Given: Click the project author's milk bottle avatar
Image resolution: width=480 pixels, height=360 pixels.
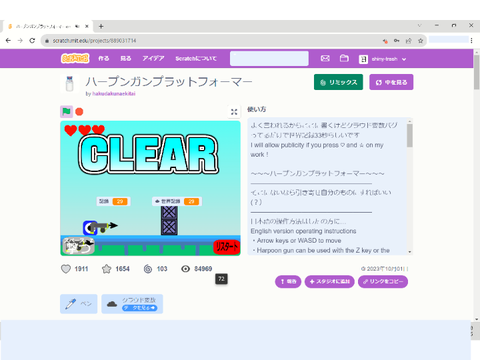Looking at the screenshot, I should (70, 83).
